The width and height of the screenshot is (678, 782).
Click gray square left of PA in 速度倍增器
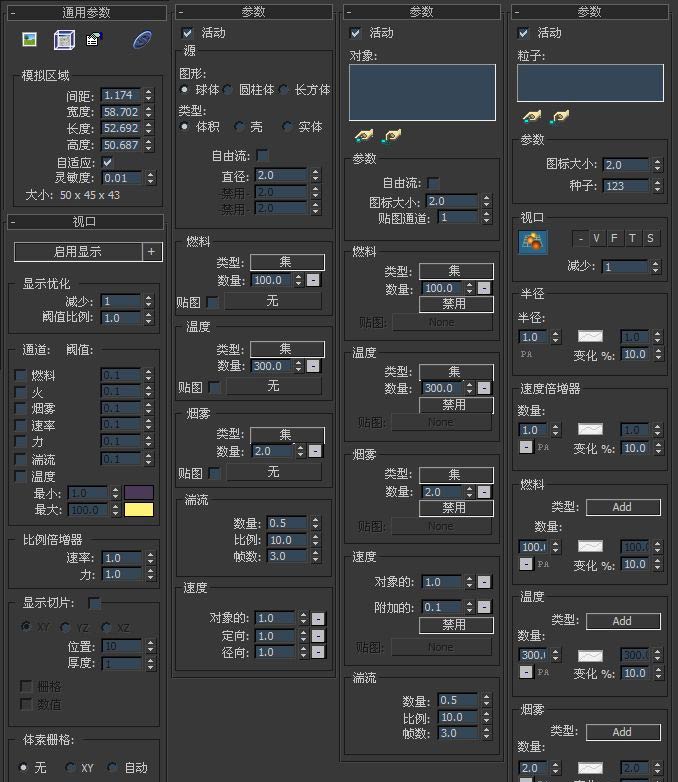pos(526,447)
